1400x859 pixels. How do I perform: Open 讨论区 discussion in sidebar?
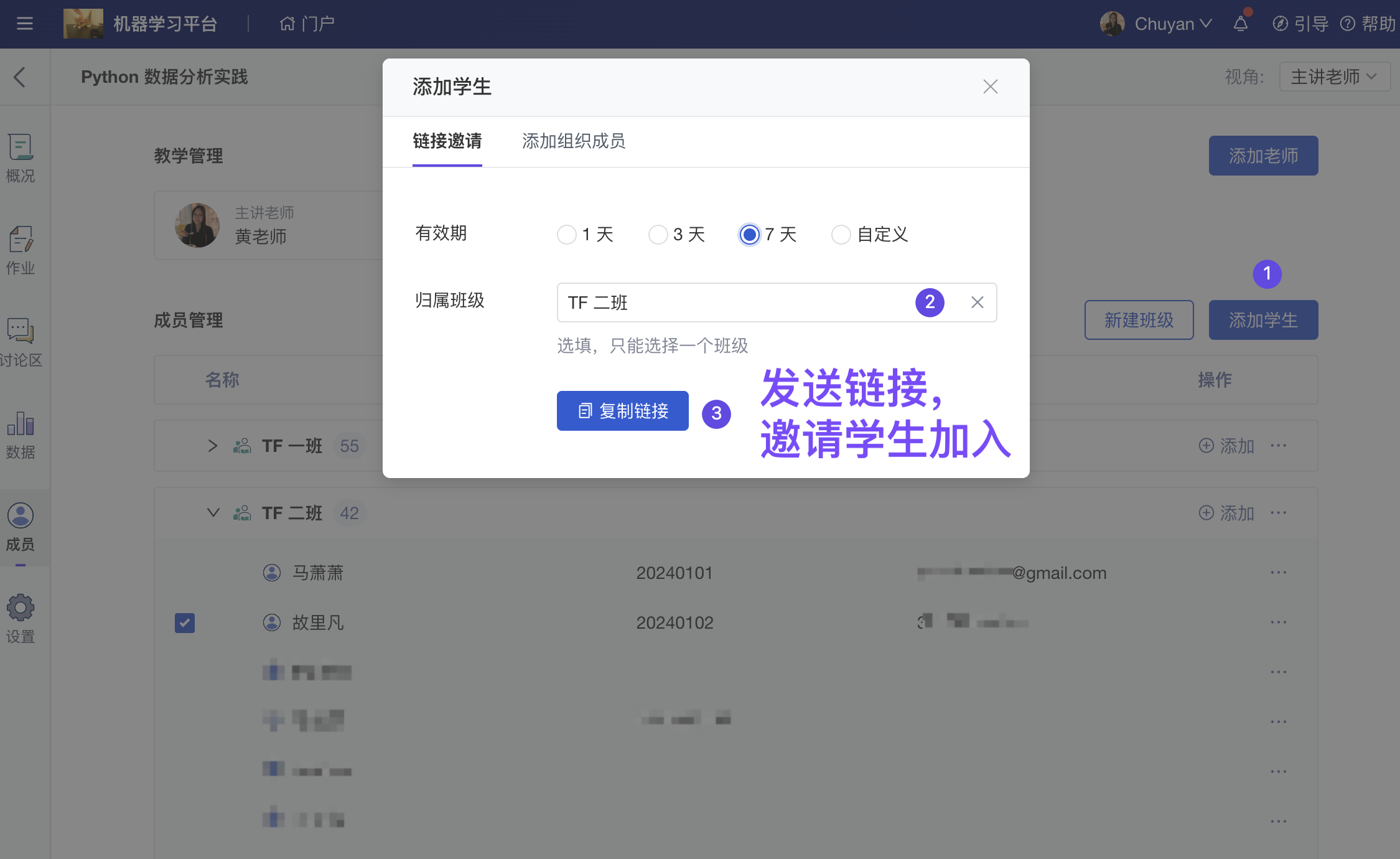tap(21, 342)
